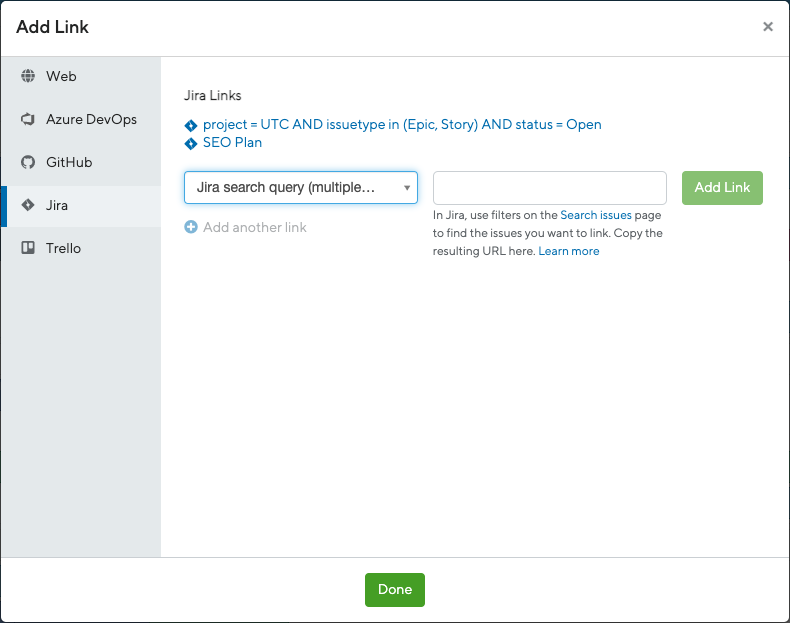Open the SEO Plan link
790x623 pixels.
tap(232, 143)
